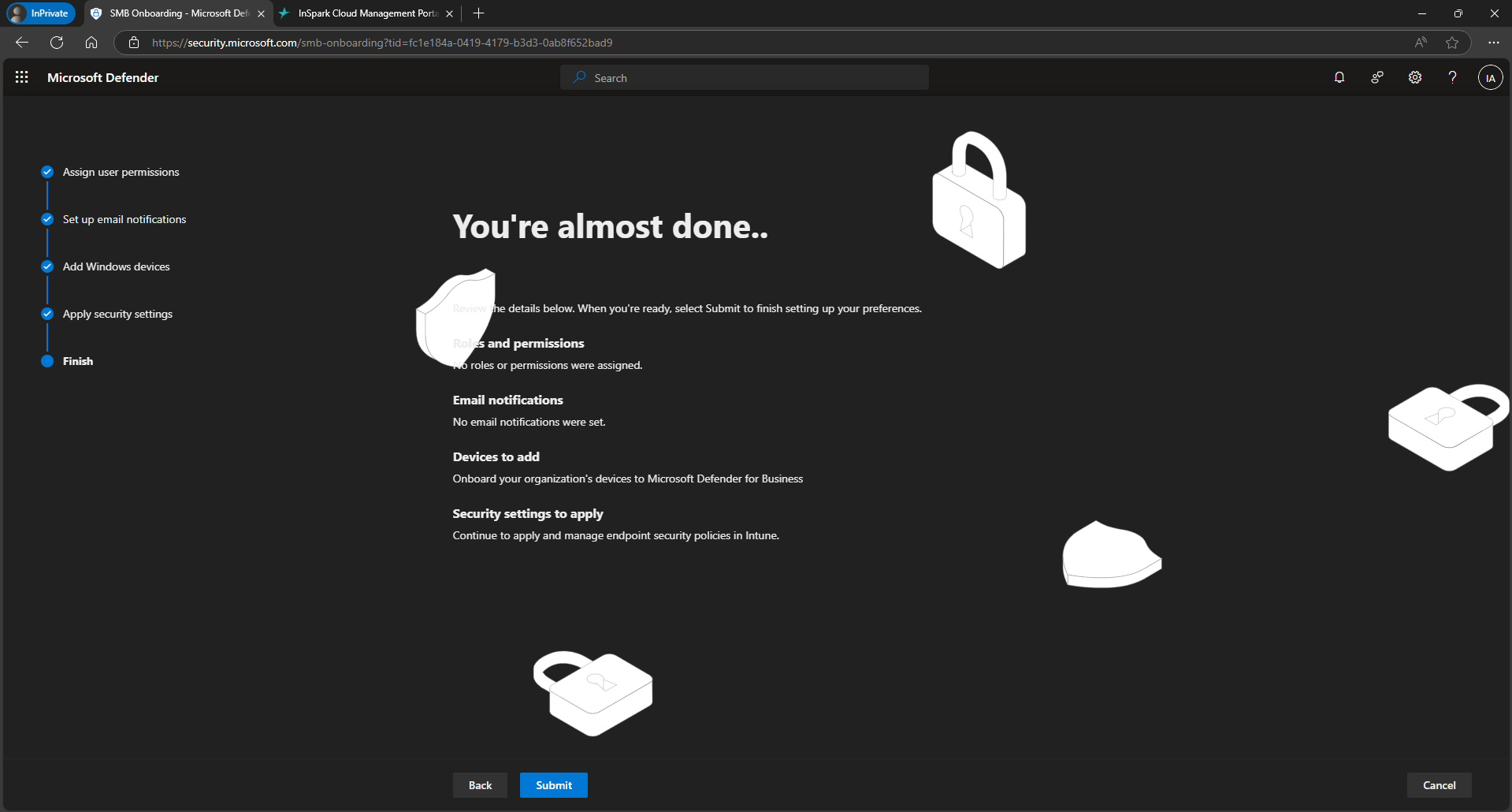Close the InSpark Cloud Management Portal tab

pos(449,13)
